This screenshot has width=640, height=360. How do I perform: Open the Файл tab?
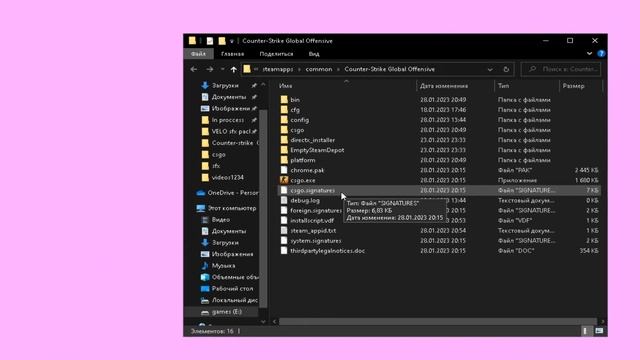198,54
